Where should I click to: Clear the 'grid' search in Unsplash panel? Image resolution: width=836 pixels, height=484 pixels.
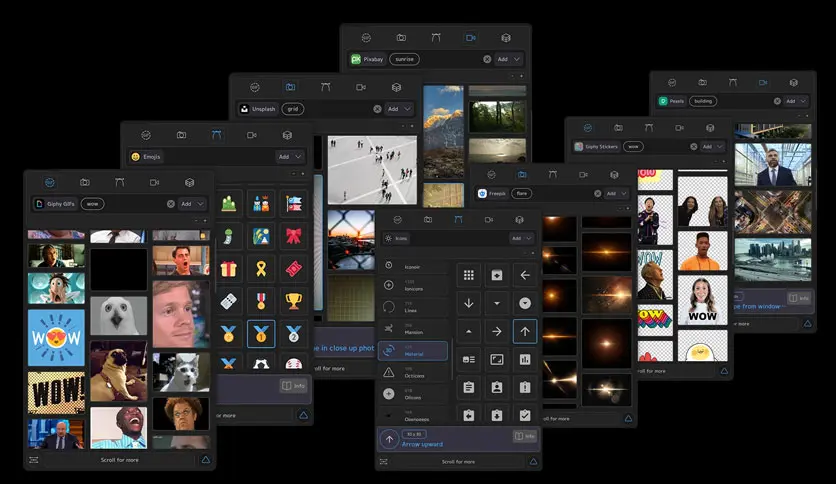[377, 109]
